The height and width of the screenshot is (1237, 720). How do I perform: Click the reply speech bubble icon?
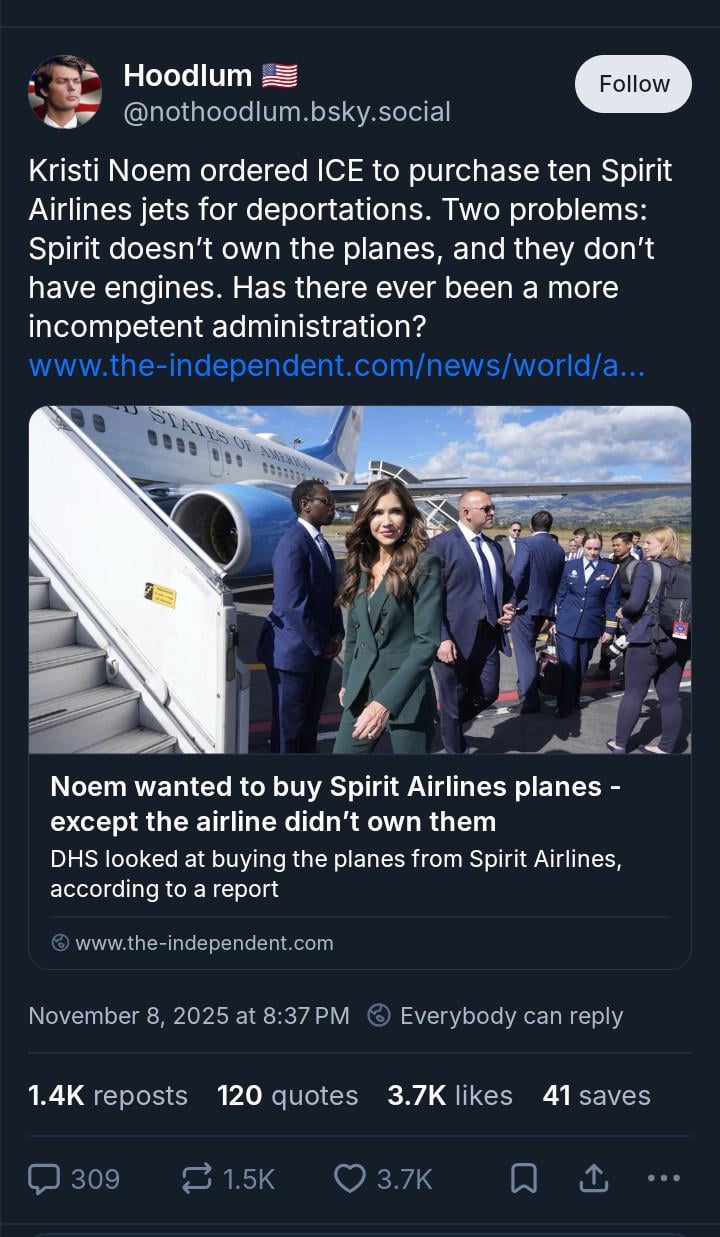[44, 1179]
